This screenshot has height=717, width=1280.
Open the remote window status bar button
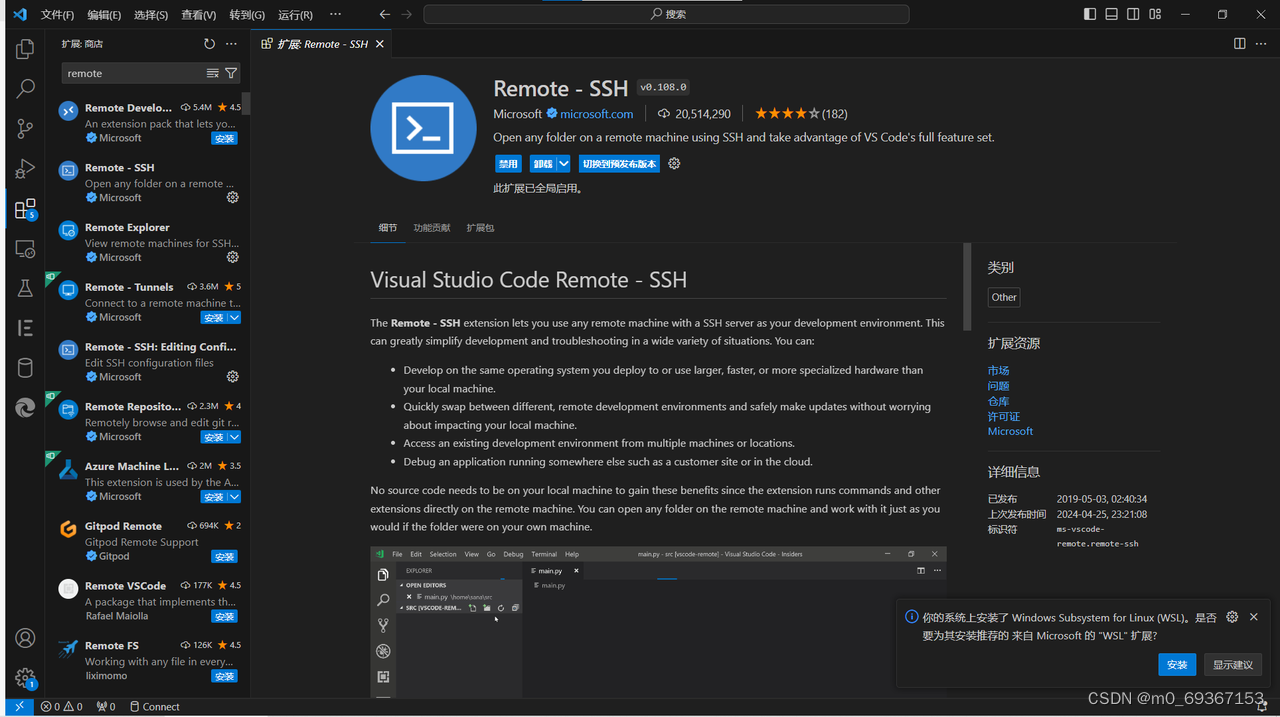tap(19, 706)
